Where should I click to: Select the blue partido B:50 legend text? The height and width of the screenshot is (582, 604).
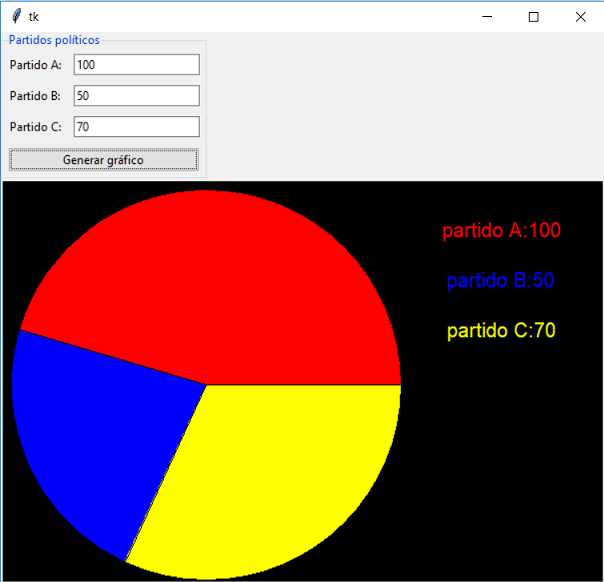tap(500, 280)
